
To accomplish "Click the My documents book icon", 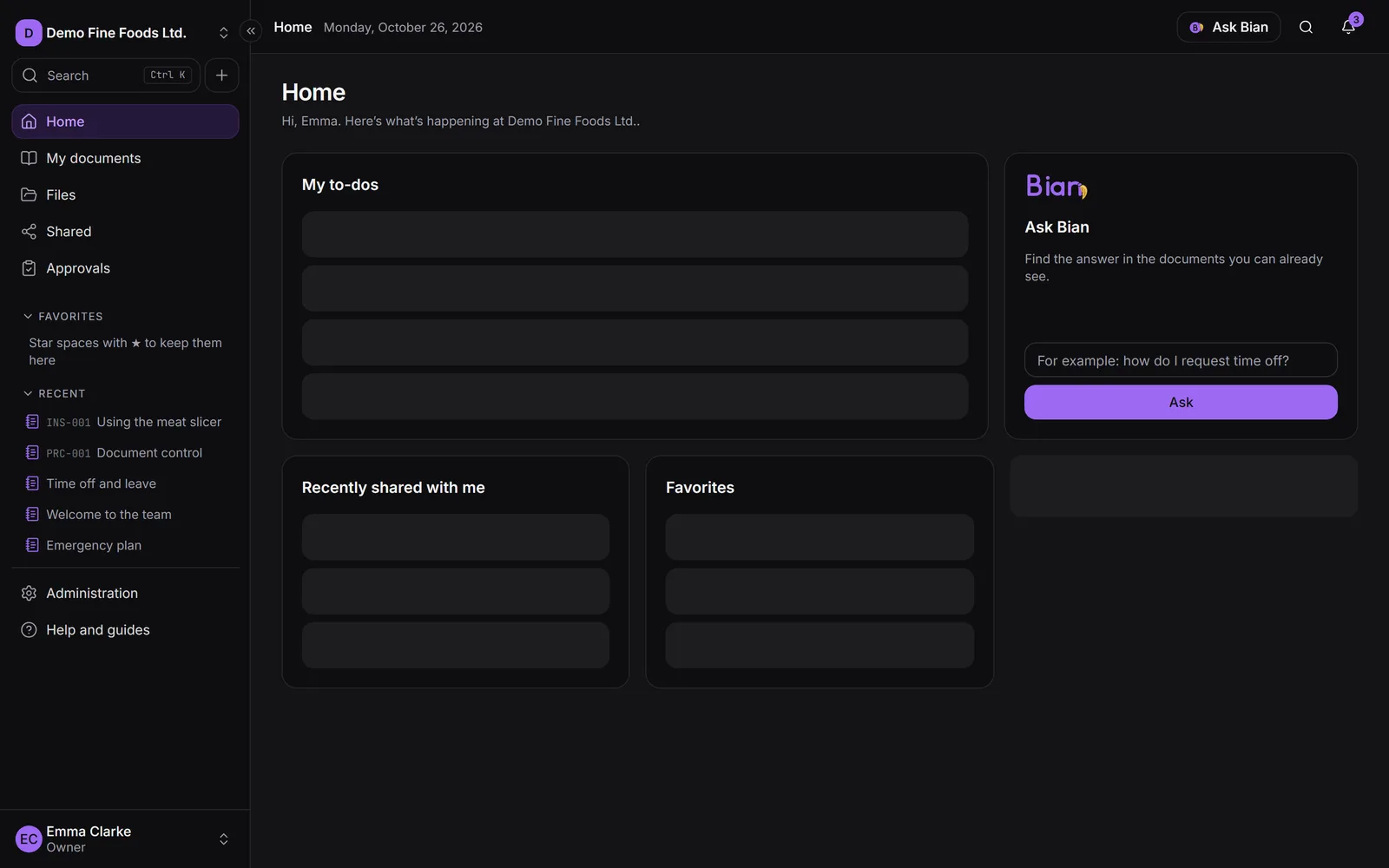I will click(30, 158).
